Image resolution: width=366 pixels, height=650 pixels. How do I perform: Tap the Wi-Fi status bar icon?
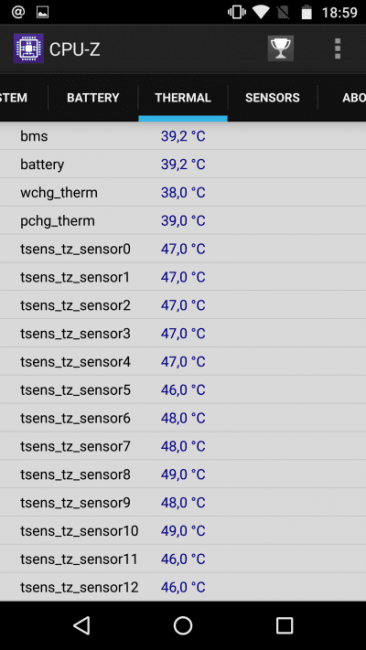click(x=261, y=12)
